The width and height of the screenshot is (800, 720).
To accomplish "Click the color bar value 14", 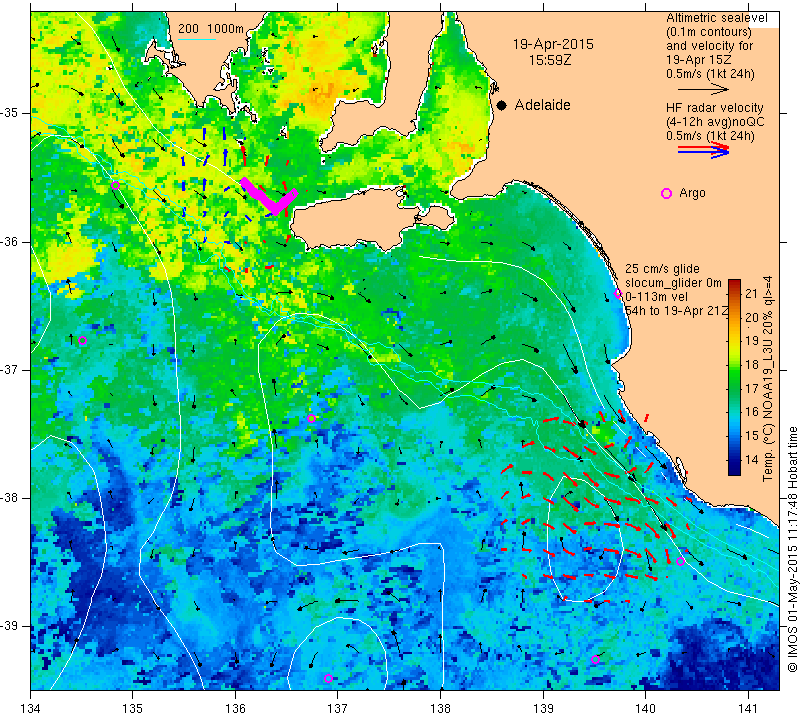I will (752, 459).
